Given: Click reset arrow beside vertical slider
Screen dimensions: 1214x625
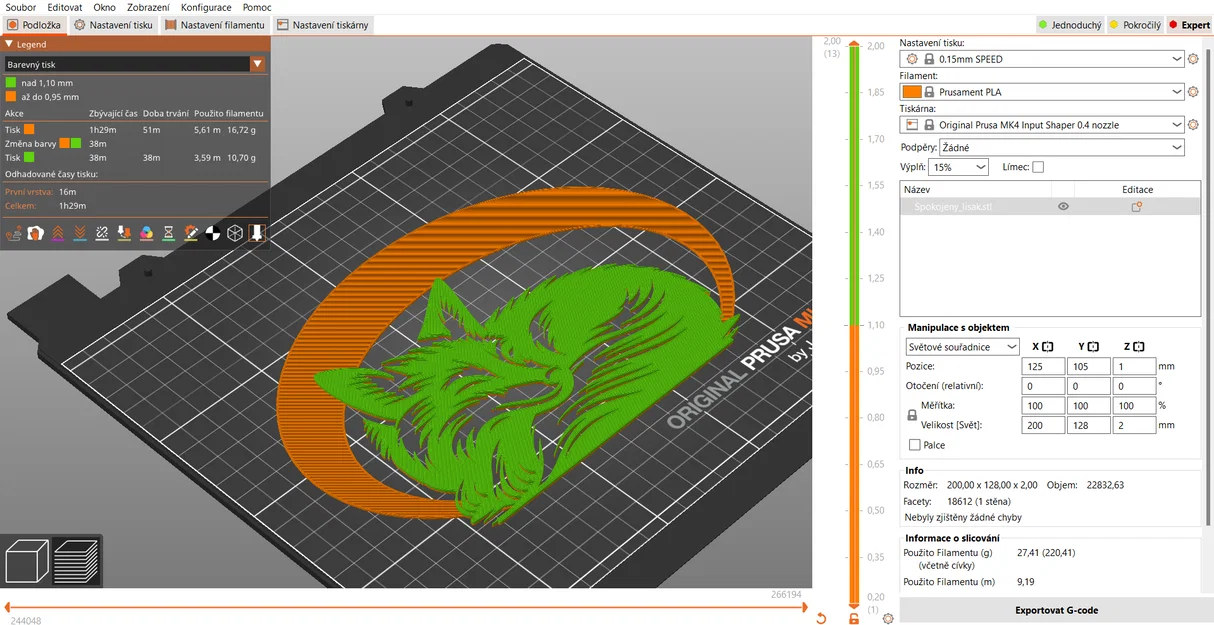Looking at the screenshot, I should (x=821, y=619).
